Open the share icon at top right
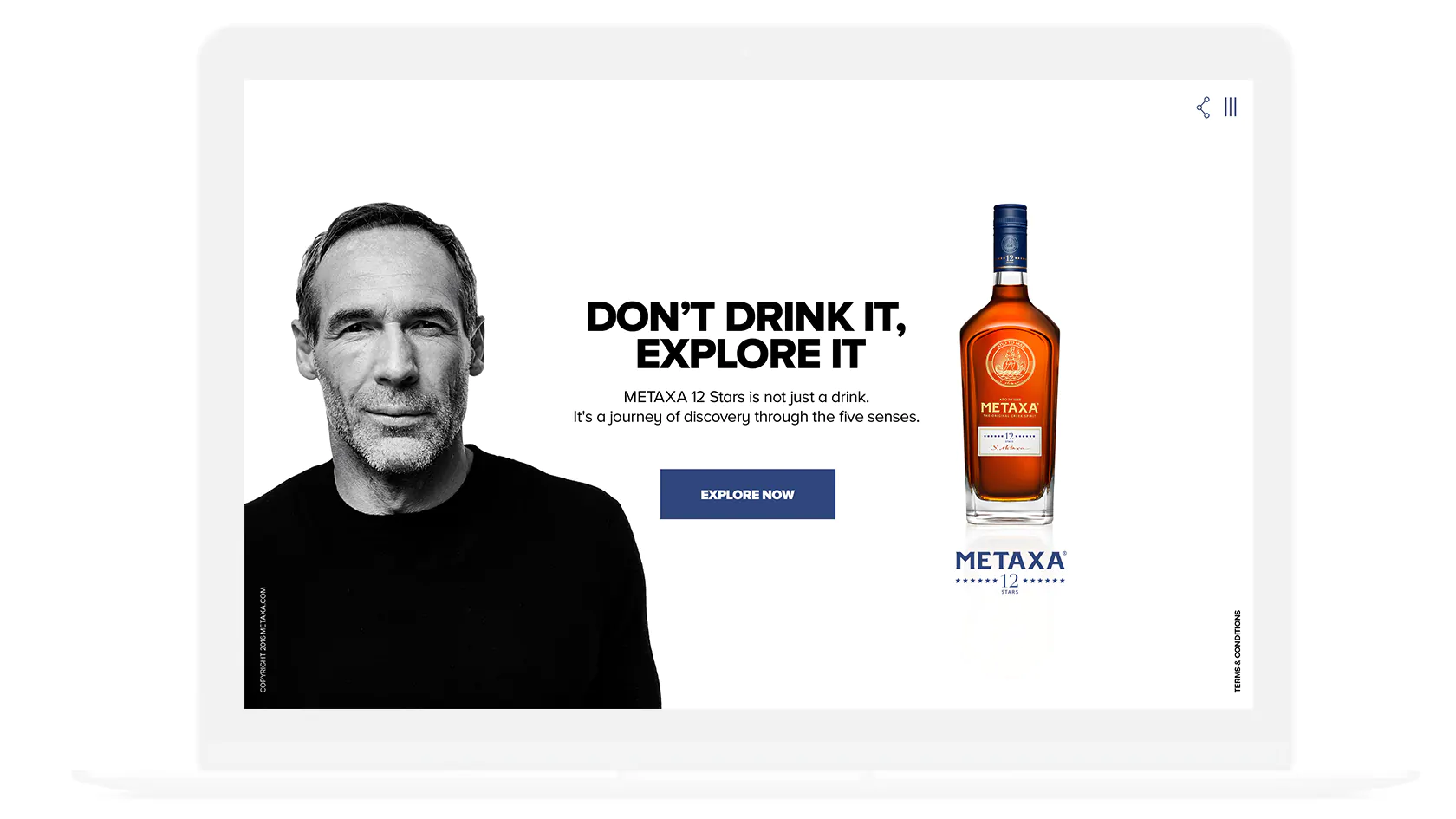Viewport: 1456px width, 819px height. coord(1203,107)
